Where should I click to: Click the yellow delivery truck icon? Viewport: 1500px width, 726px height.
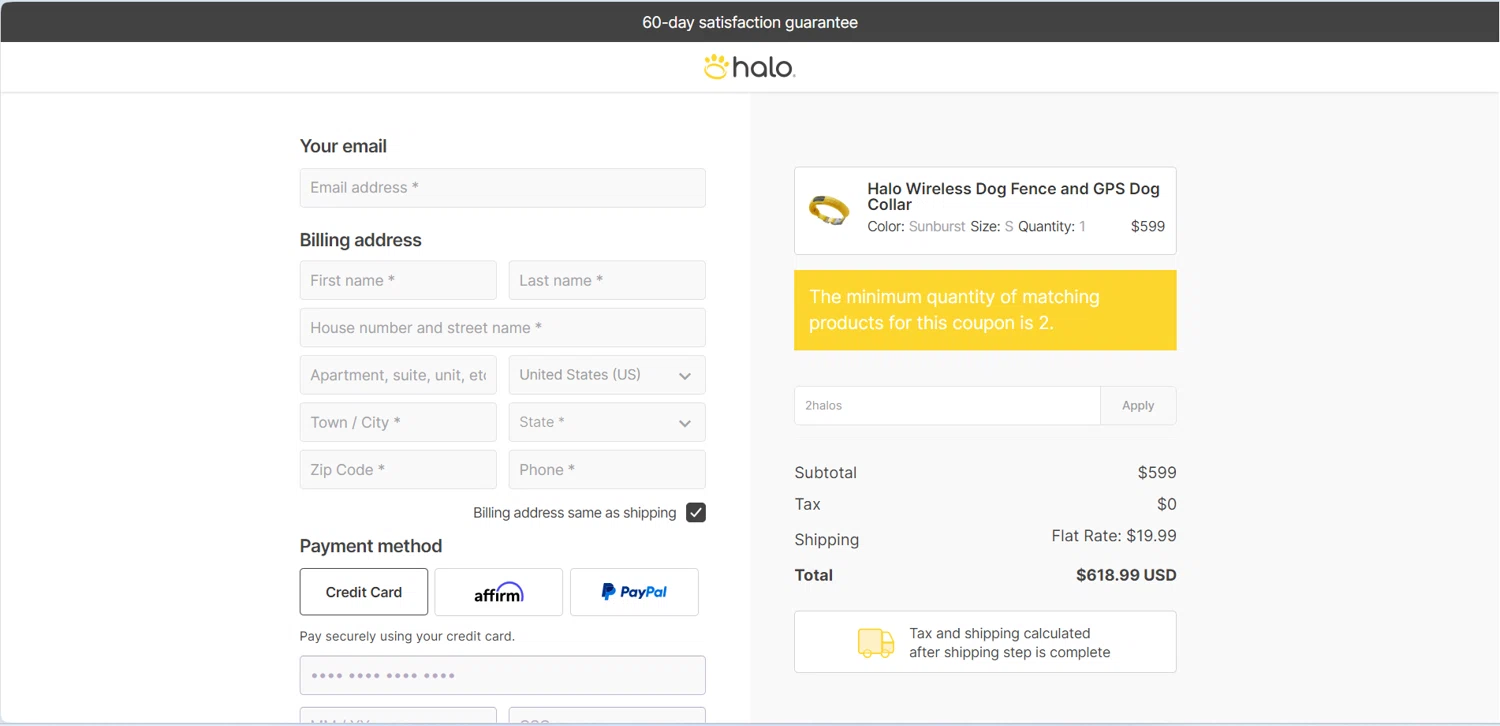[x=876, y=643]
